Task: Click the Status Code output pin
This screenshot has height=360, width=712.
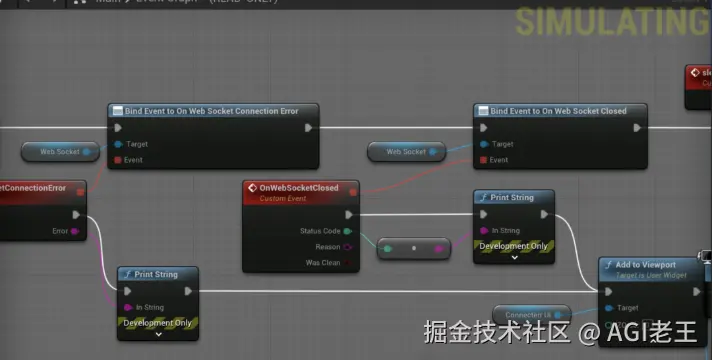Action: coord(347,231)
